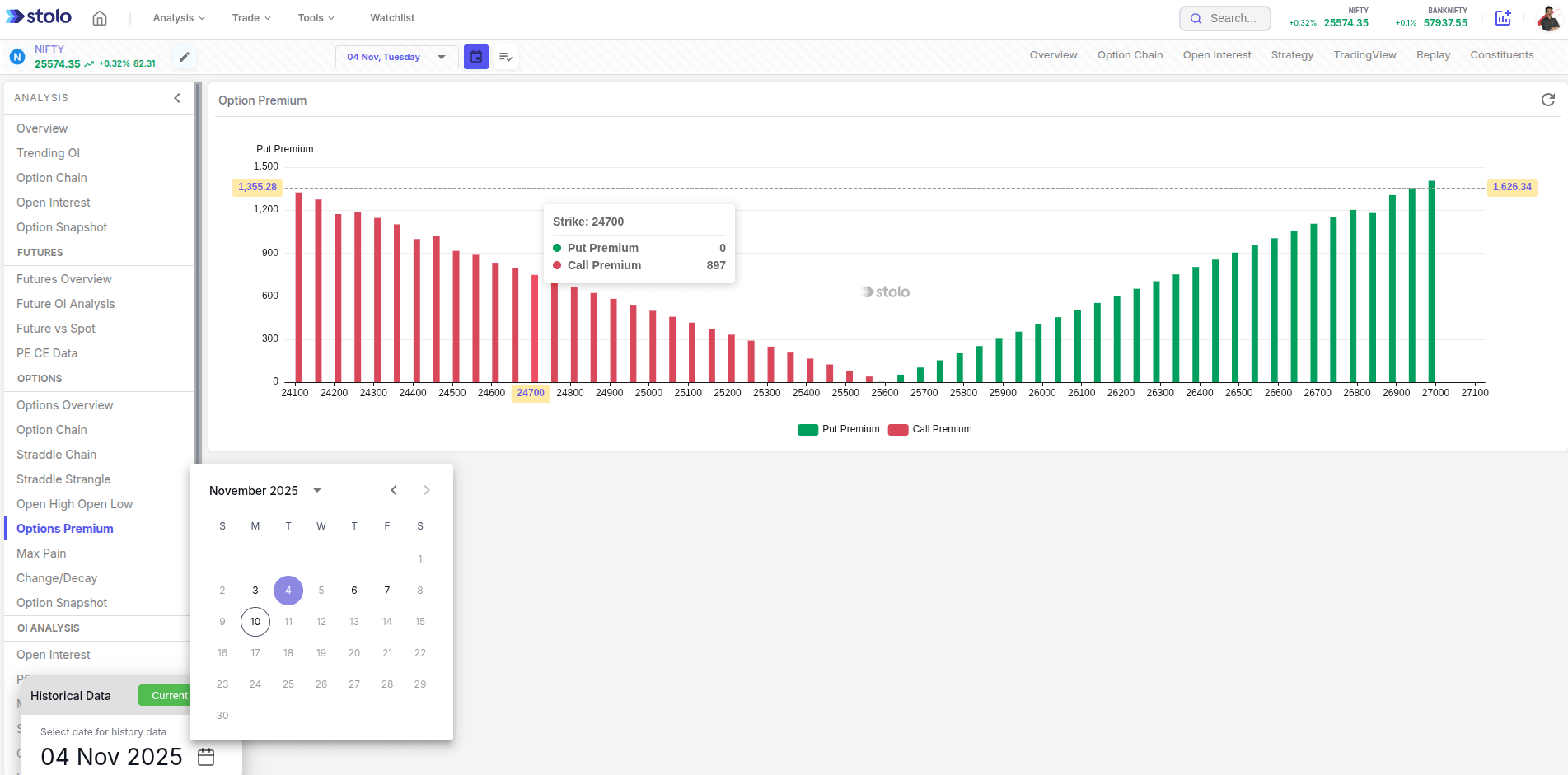Open the calendar date picker icon
The width and height of the screenshot is (1568, 775).
(476, 57)
